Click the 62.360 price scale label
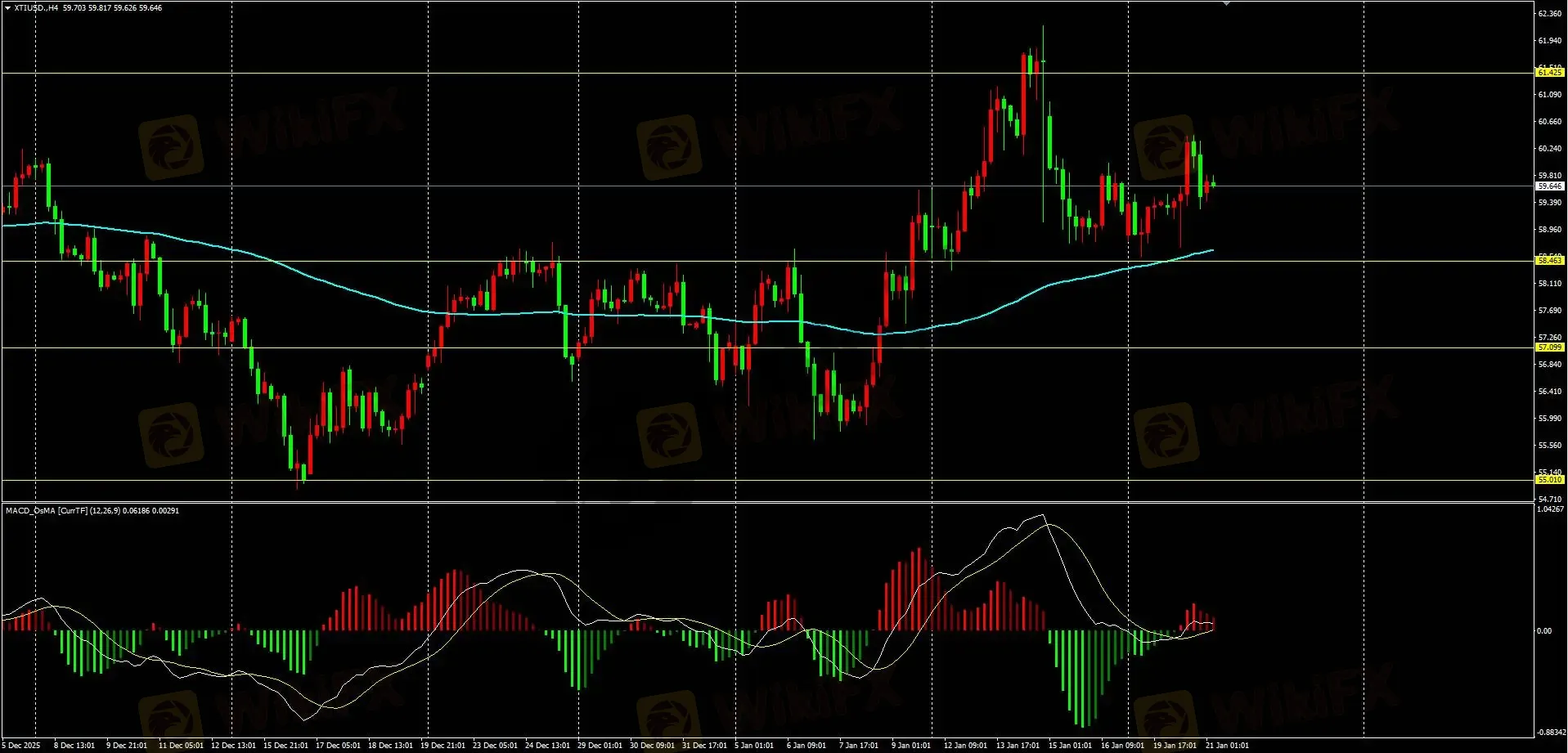The image size is (1568, 753). tap(1550, 14)
